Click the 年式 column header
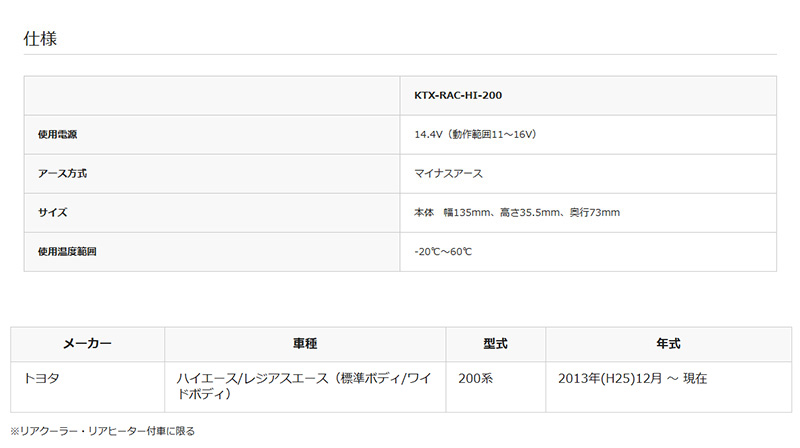This screenshot has width=800, height=448. coord(668,343)
